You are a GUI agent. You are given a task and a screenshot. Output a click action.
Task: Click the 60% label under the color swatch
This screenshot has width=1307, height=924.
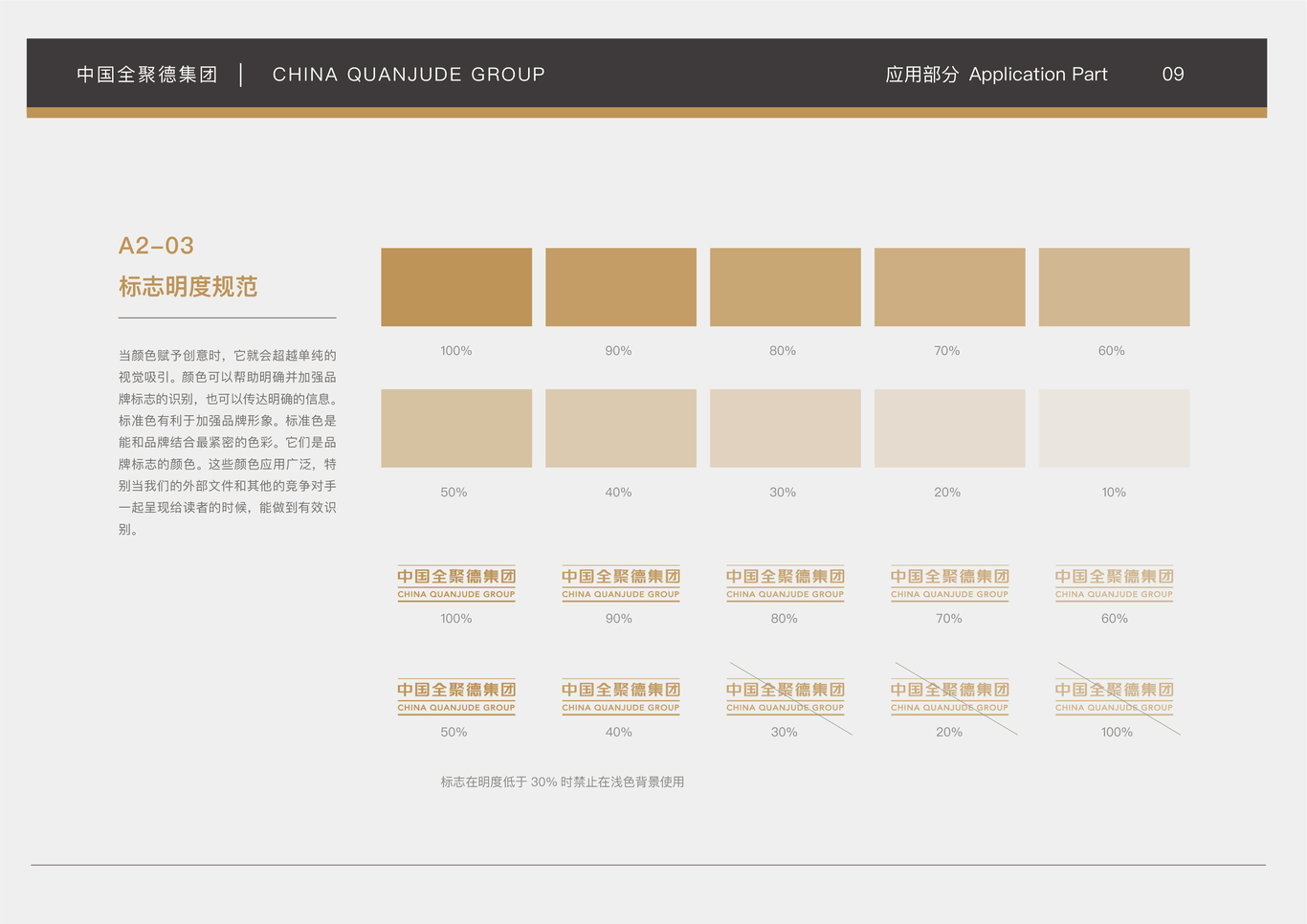pos(1112,351)
